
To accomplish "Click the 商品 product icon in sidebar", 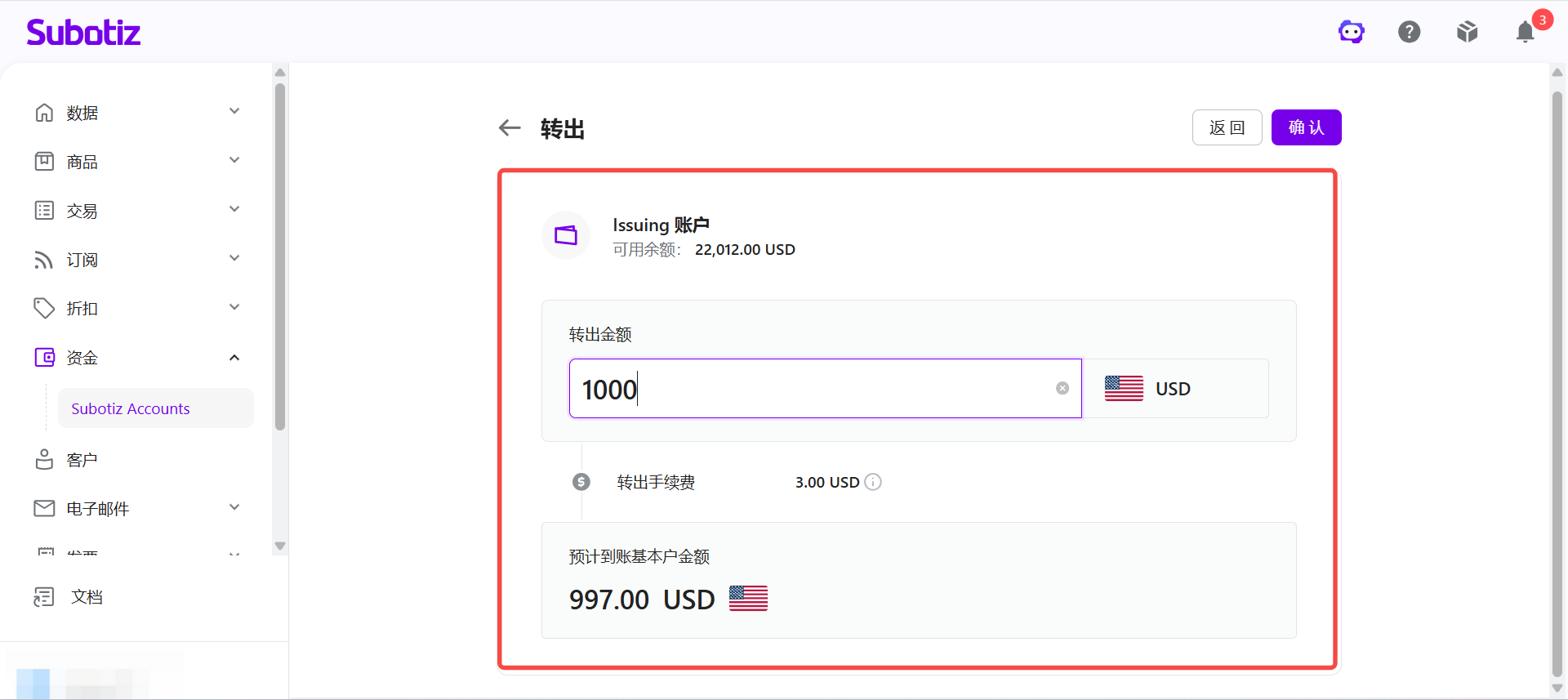I will 44,161.
